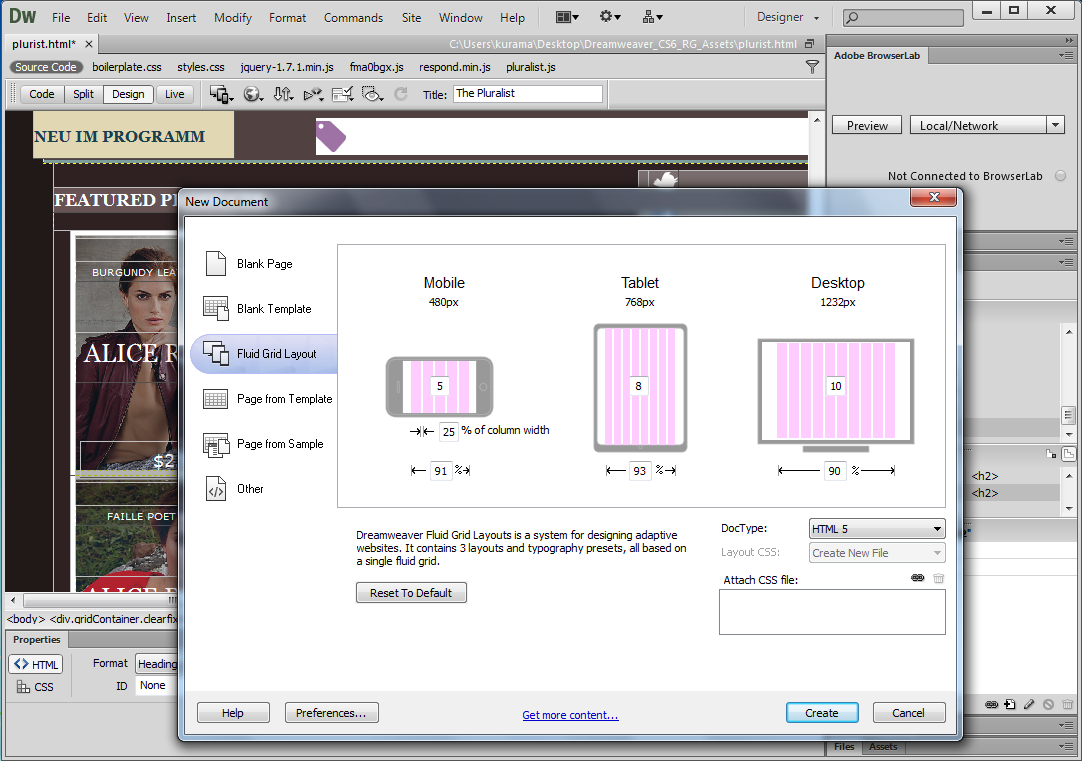Screen dimensions: 1082x761
Task: Activate Design view
Action: [x=128, y=95]
